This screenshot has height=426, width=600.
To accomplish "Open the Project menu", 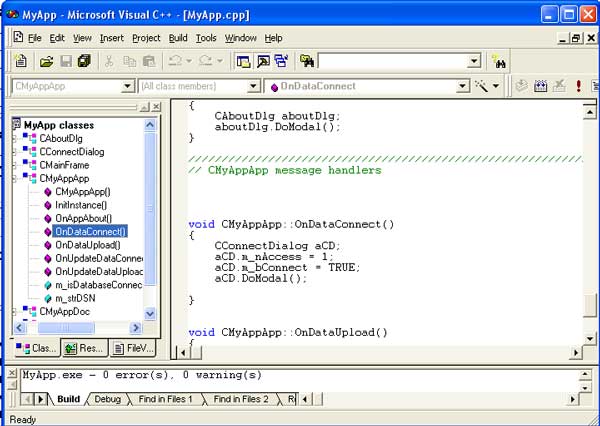I will (x=146, y=38).
